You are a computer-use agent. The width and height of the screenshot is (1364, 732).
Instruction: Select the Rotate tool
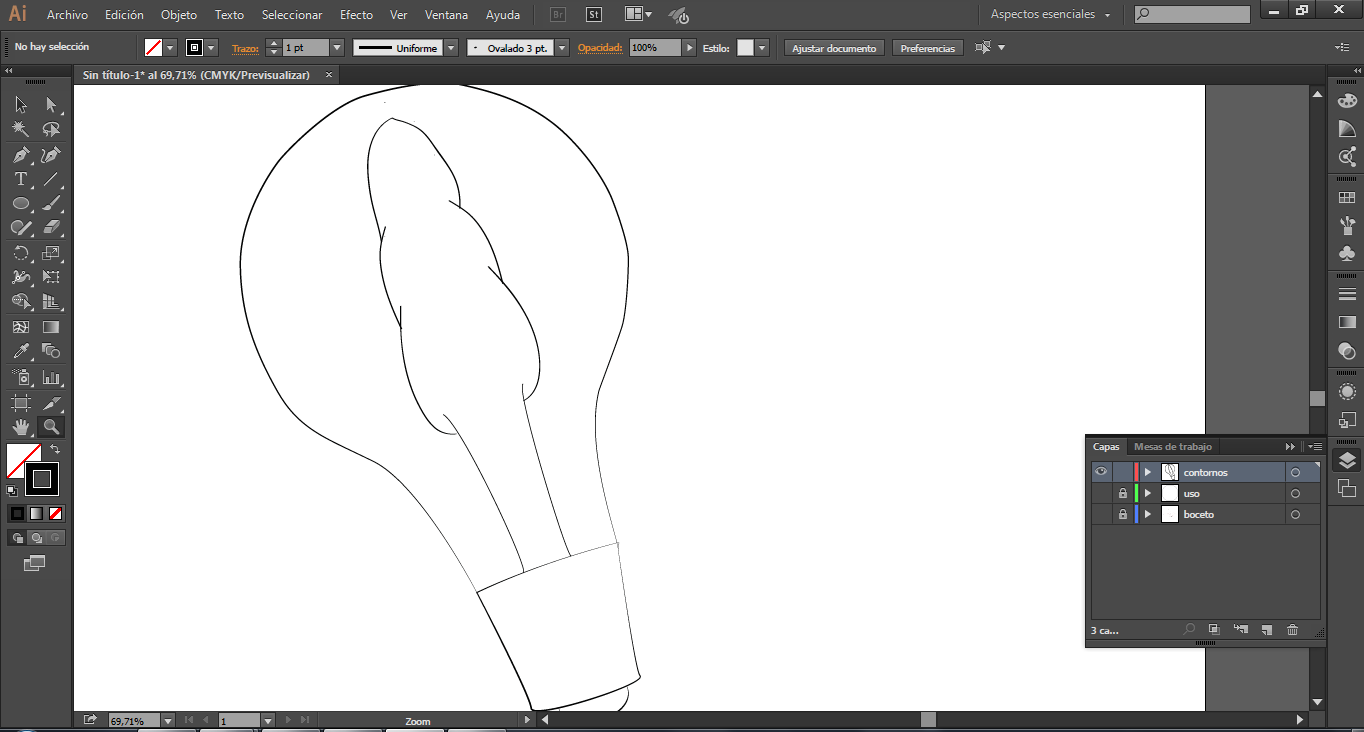click(21, 253)
